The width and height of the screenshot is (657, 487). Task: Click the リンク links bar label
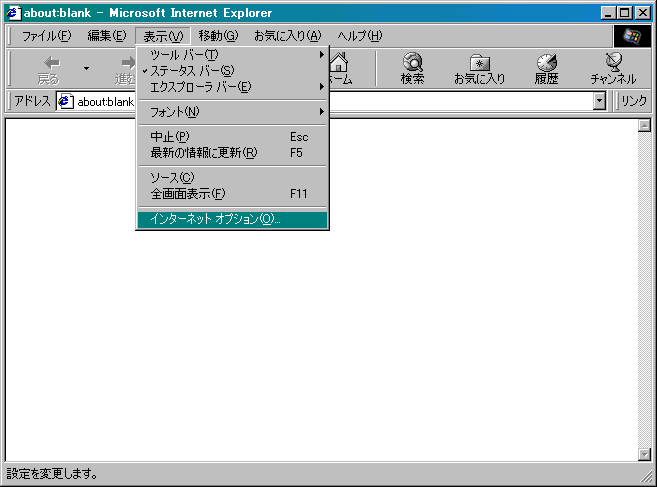pyautogui.click(x=634, y=101)
